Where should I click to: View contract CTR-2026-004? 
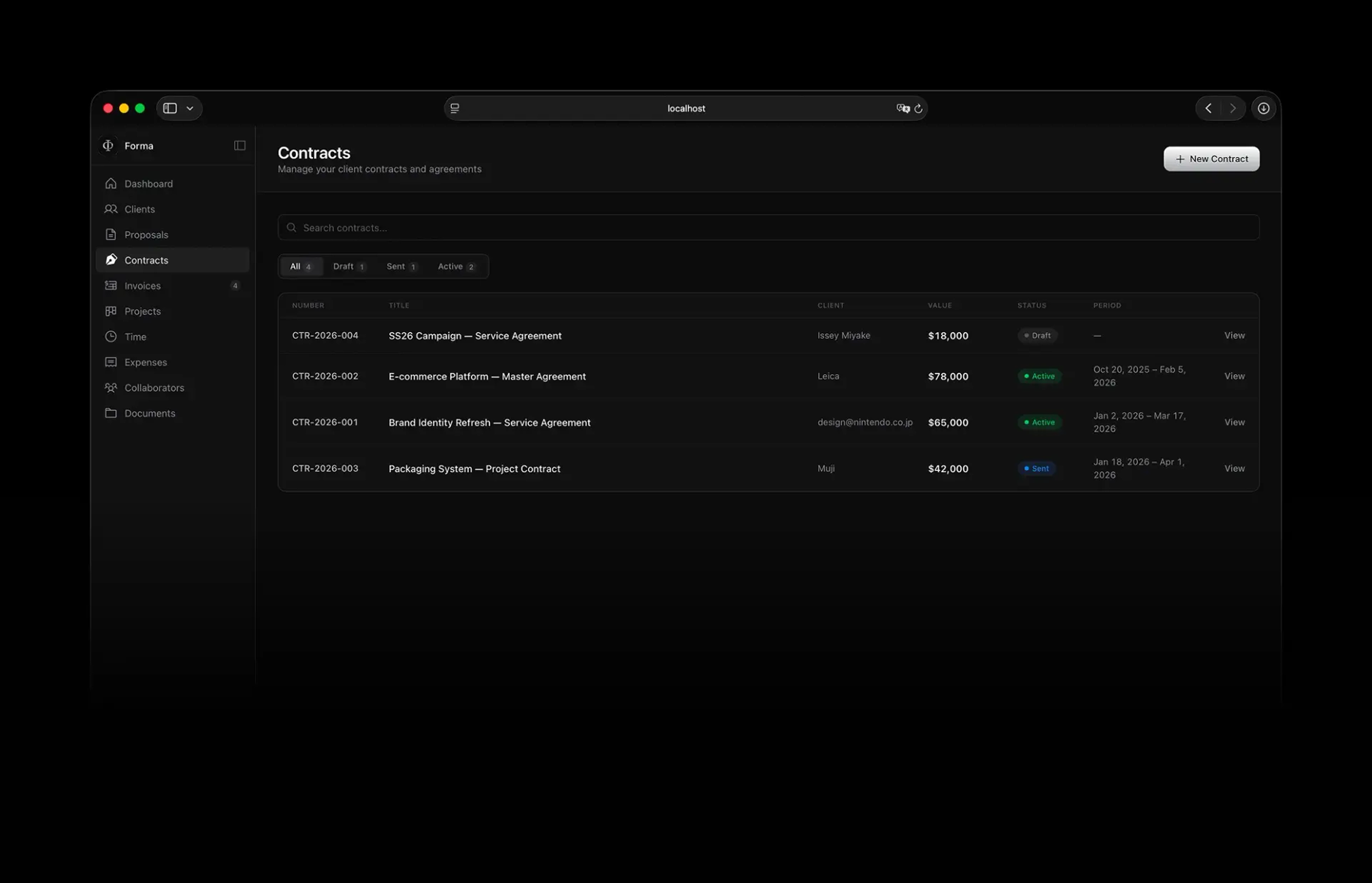[x=1234, y=335]
